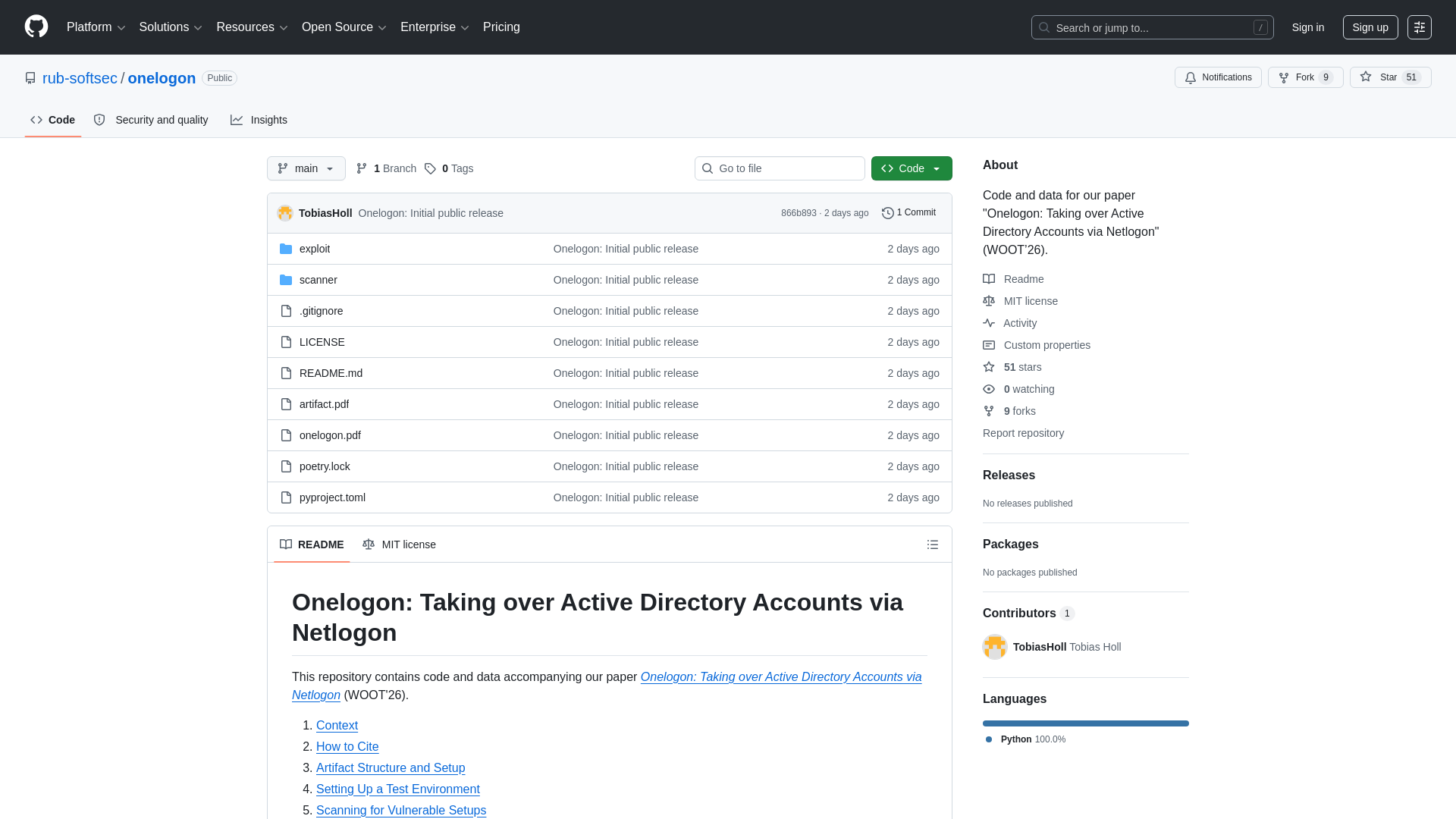Click the fork icon beside 9 forks
1456x819 pixels.
pos(989,411)
